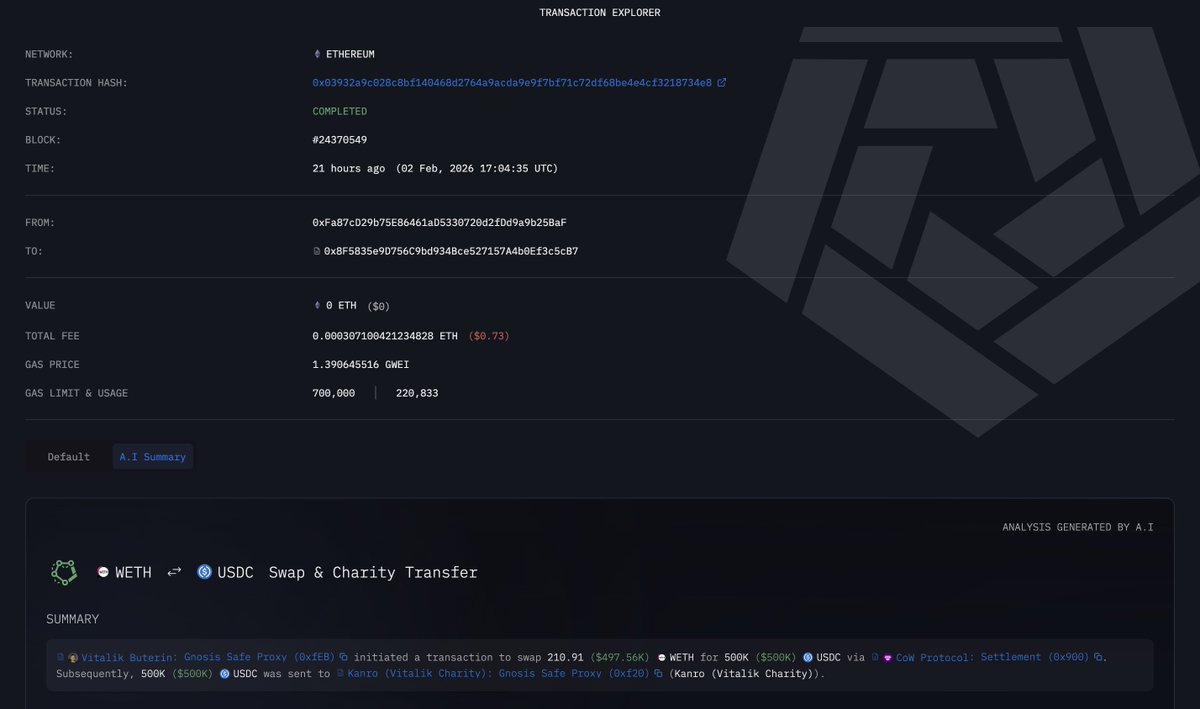Click the USDC token icon in title
Viewport: 1200px width, 709px height.
tap(205, 573)
